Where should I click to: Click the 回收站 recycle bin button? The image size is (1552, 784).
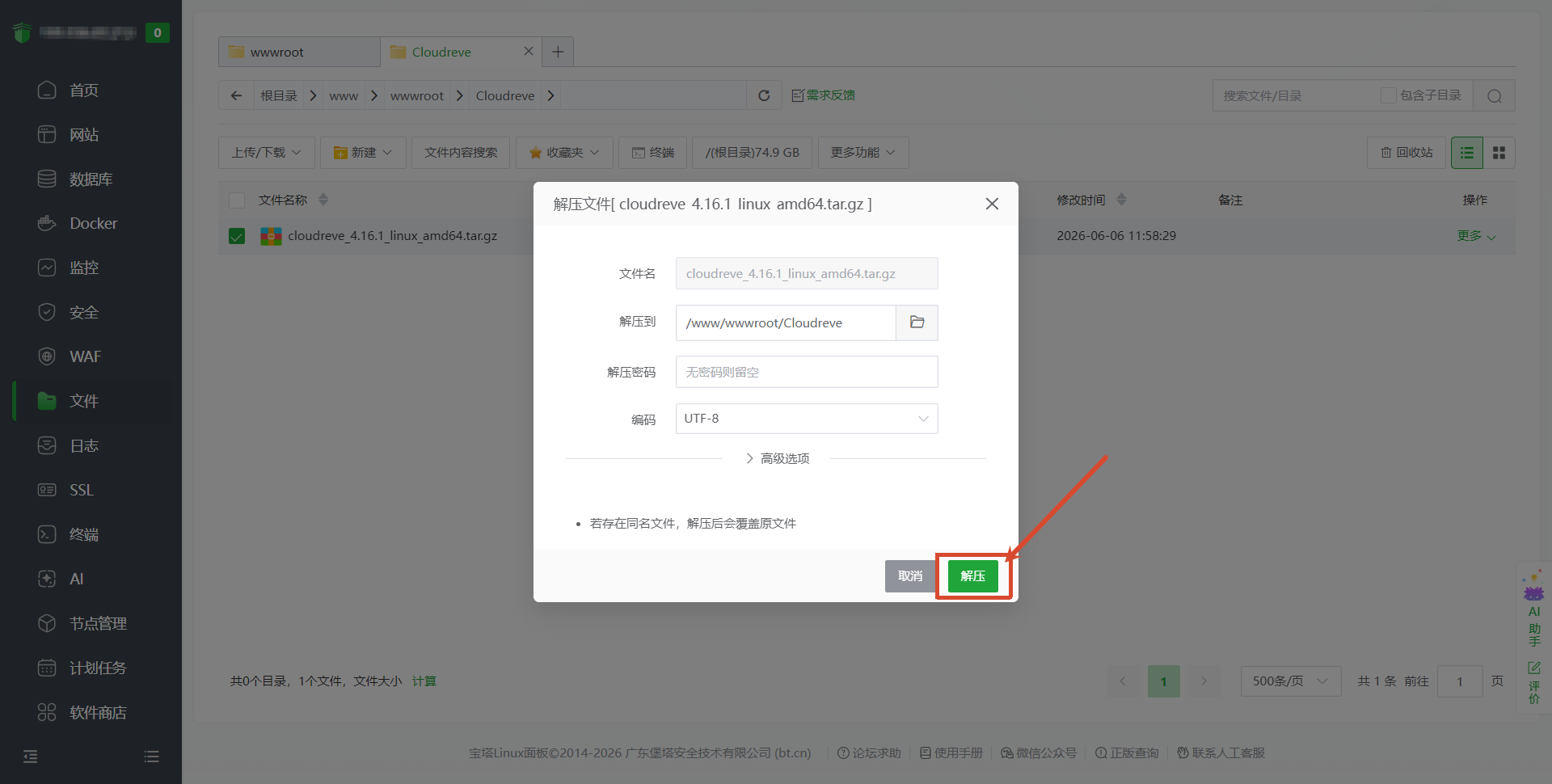click(x=1406, y=152)
